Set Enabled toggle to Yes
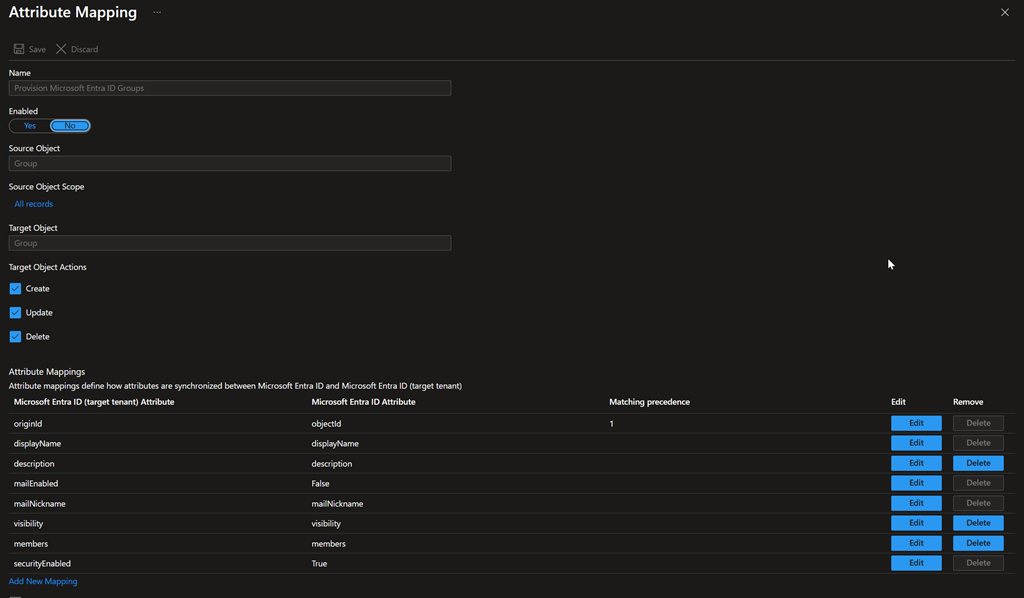 [x=30, y=126]
